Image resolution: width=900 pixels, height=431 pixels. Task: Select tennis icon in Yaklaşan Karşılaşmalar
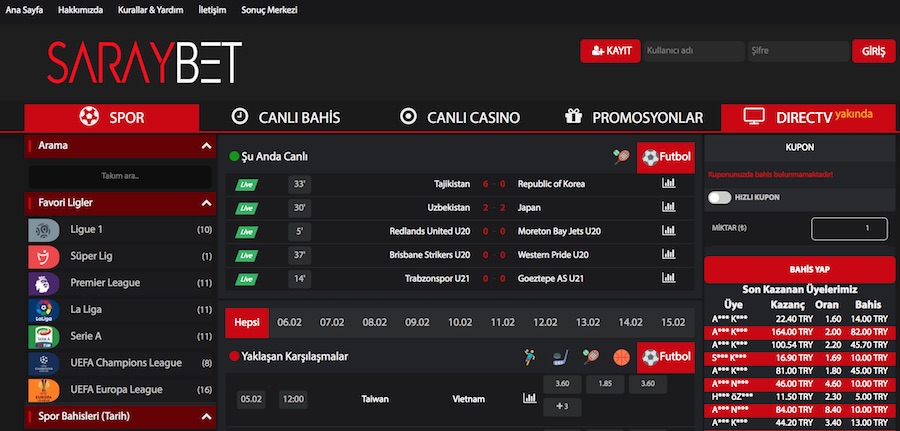(591, 357)
